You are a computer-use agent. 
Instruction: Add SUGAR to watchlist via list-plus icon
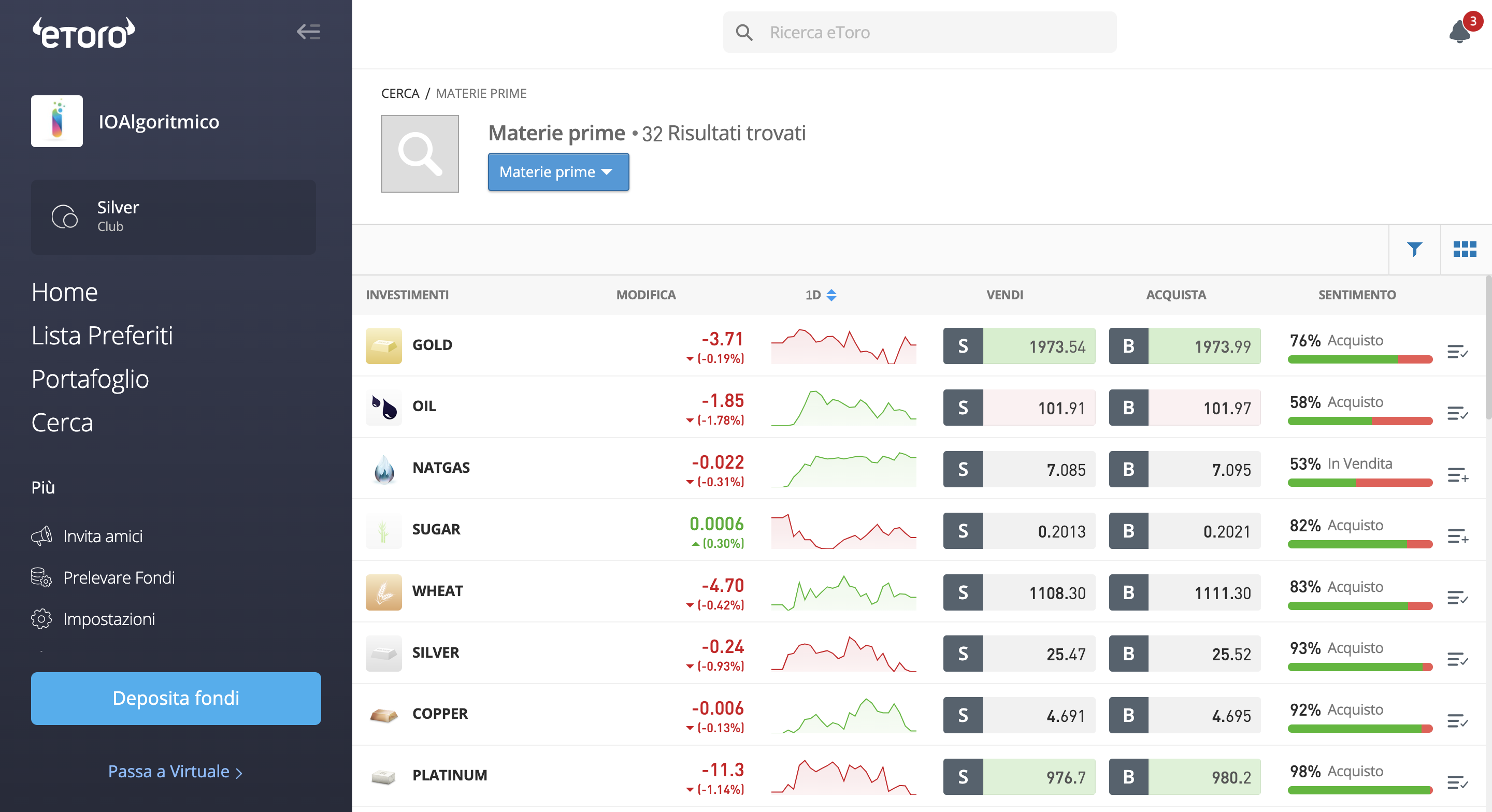(x=1457, y=536)
